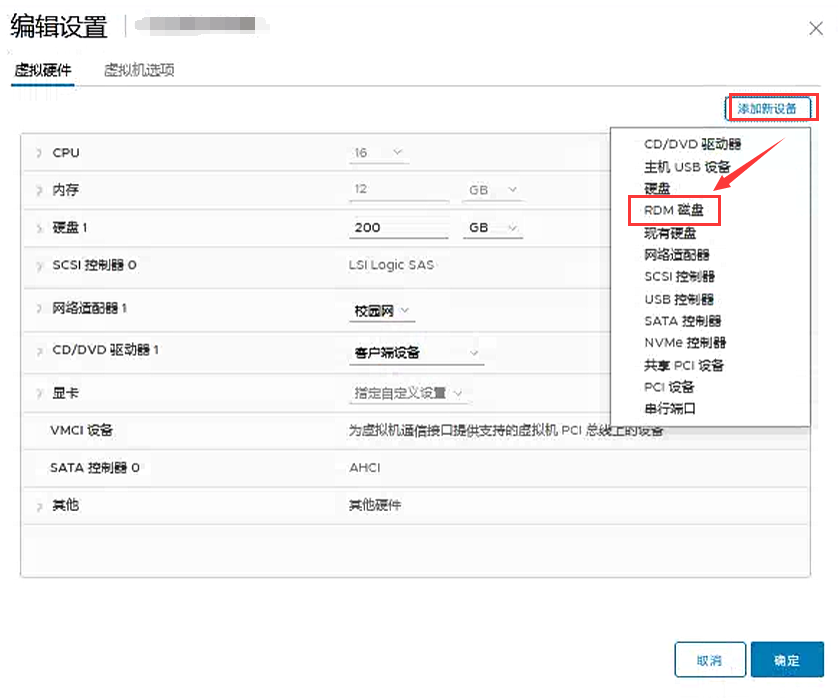Open the memory unit GB dropdown
Image resolution: width=838 pixels, height=698 pixels.
pos(492,190)
